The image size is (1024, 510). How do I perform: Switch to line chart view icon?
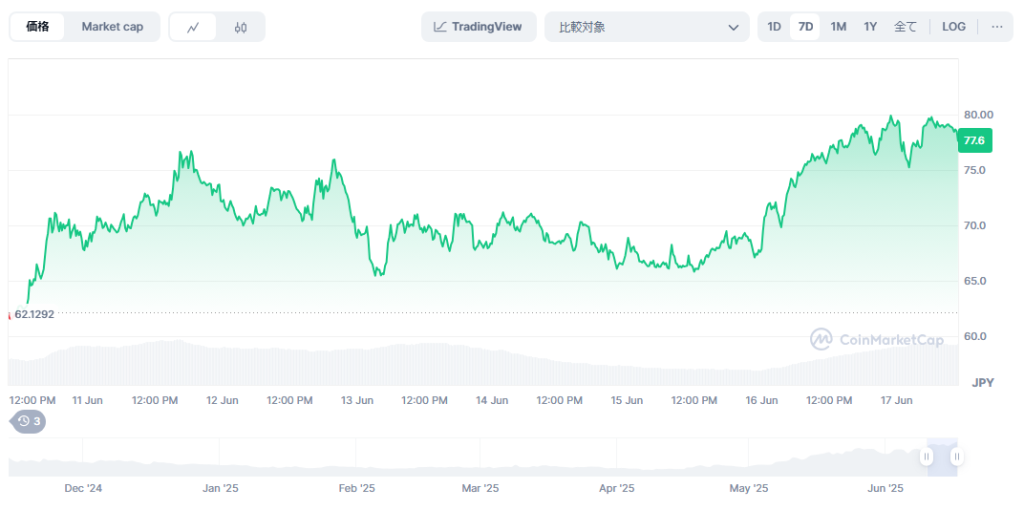193,27
